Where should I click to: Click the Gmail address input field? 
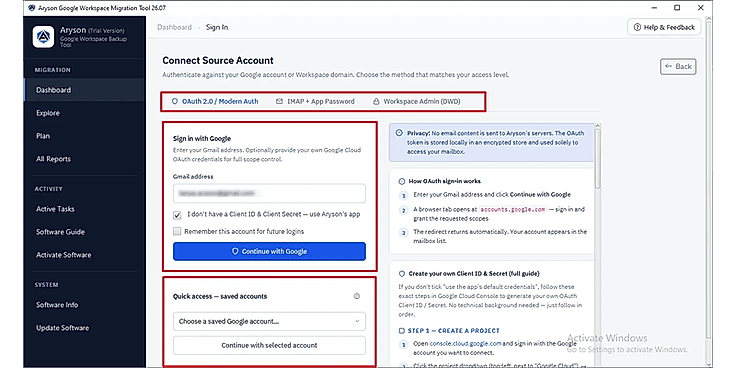click(269, 193)
